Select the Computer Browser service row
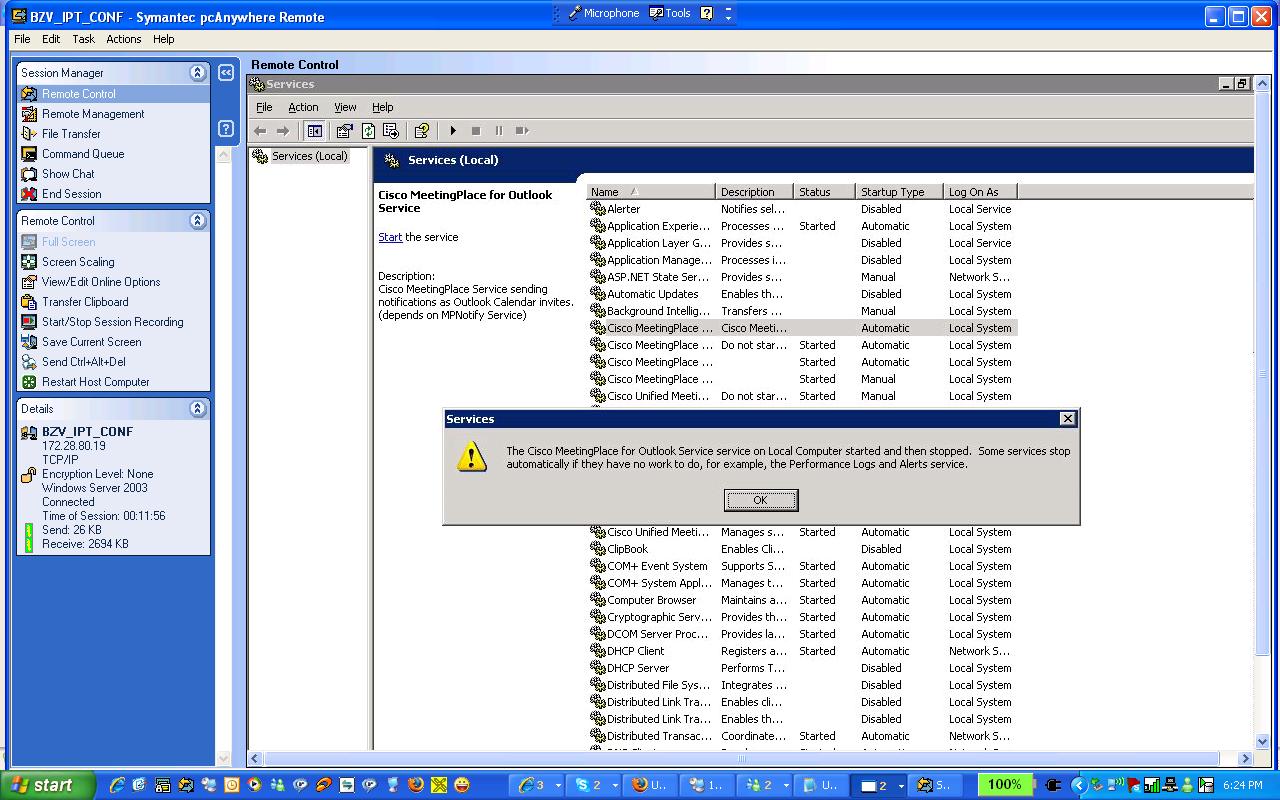 click(802, 600)
